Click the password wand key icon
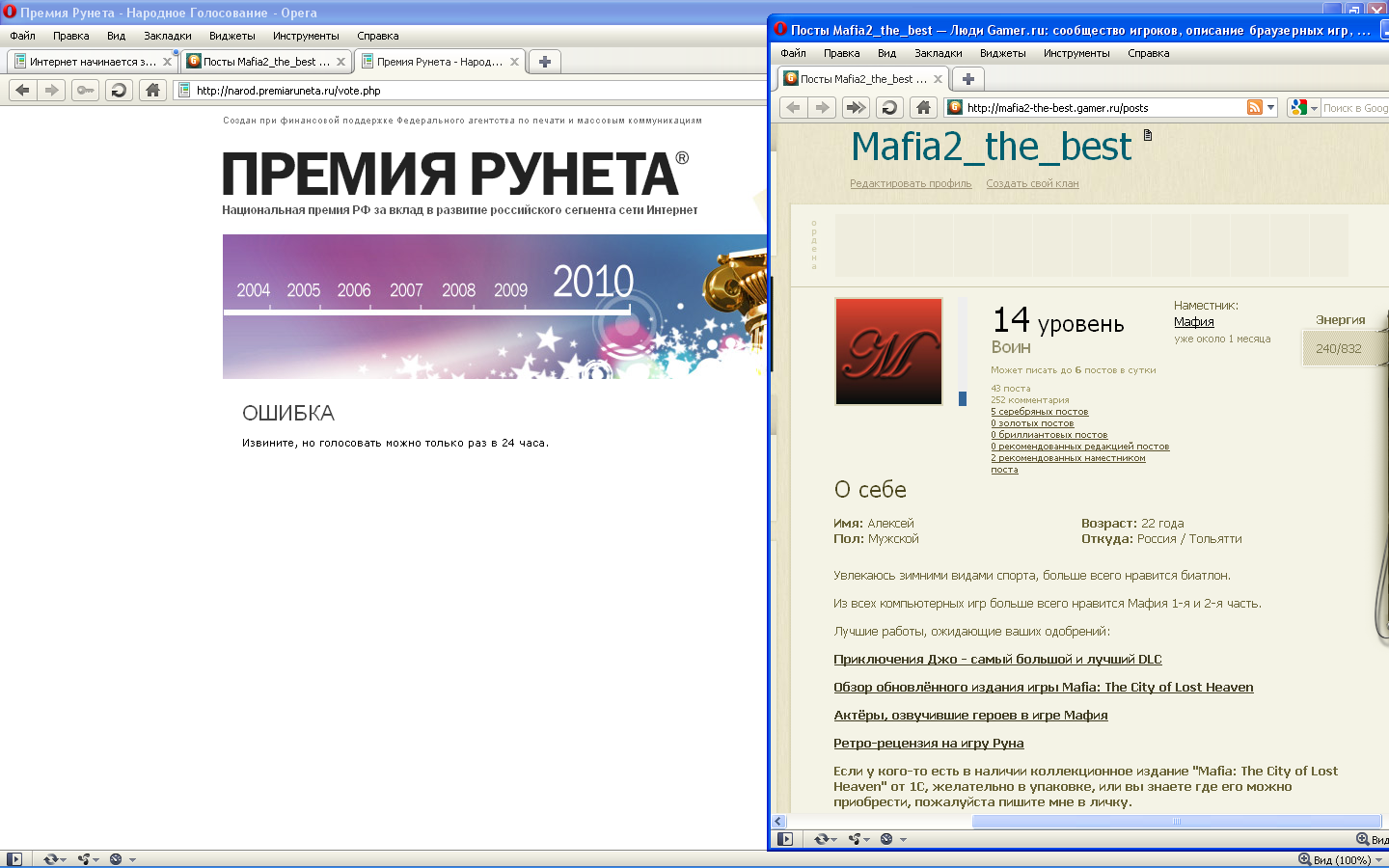Viewport: 1389px width, 868px height. [x=86, y=90]
